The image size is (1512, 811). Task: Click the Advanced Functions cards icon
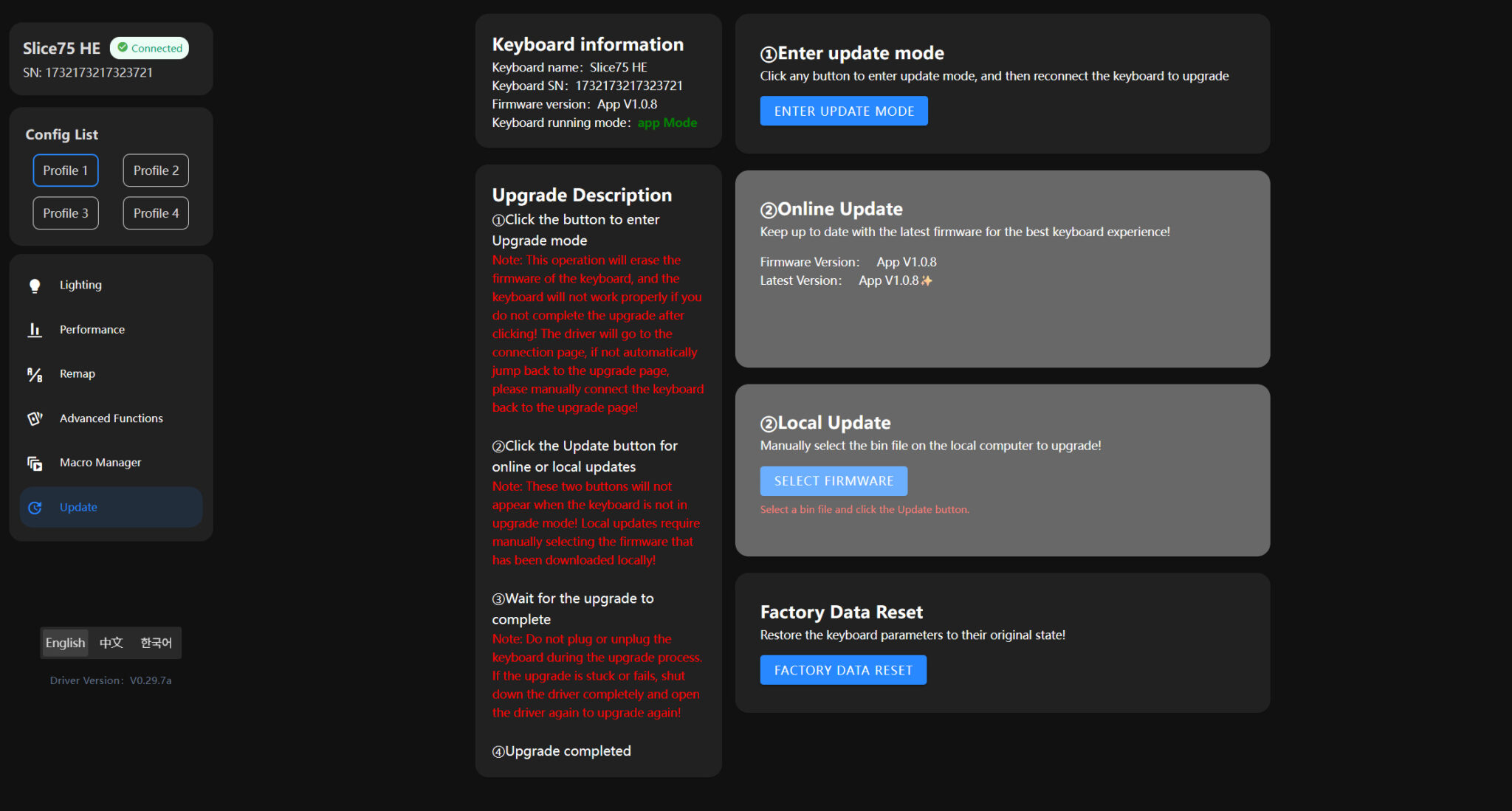(35, 418)
